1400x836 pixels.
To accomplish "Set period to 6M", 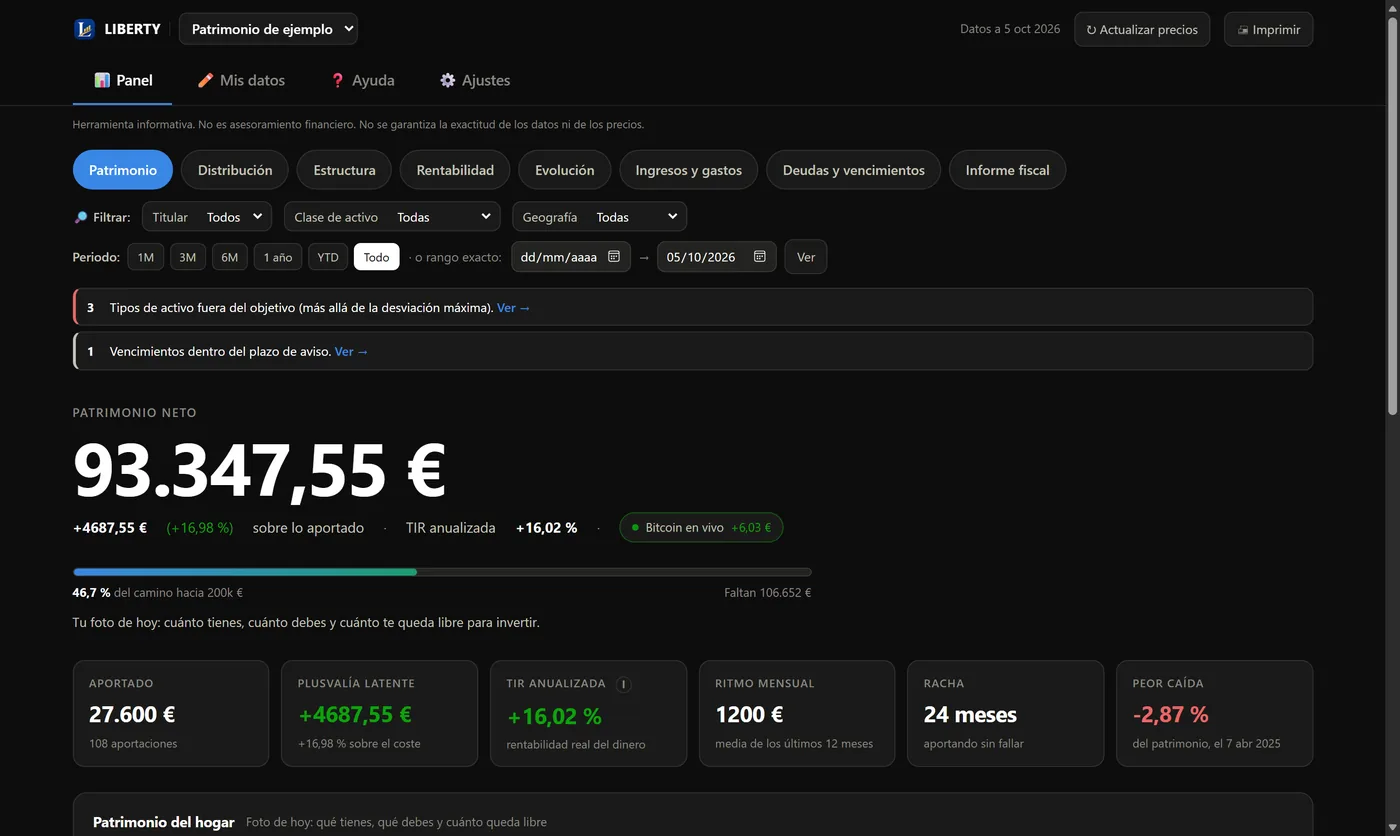I will click(230, 257).
